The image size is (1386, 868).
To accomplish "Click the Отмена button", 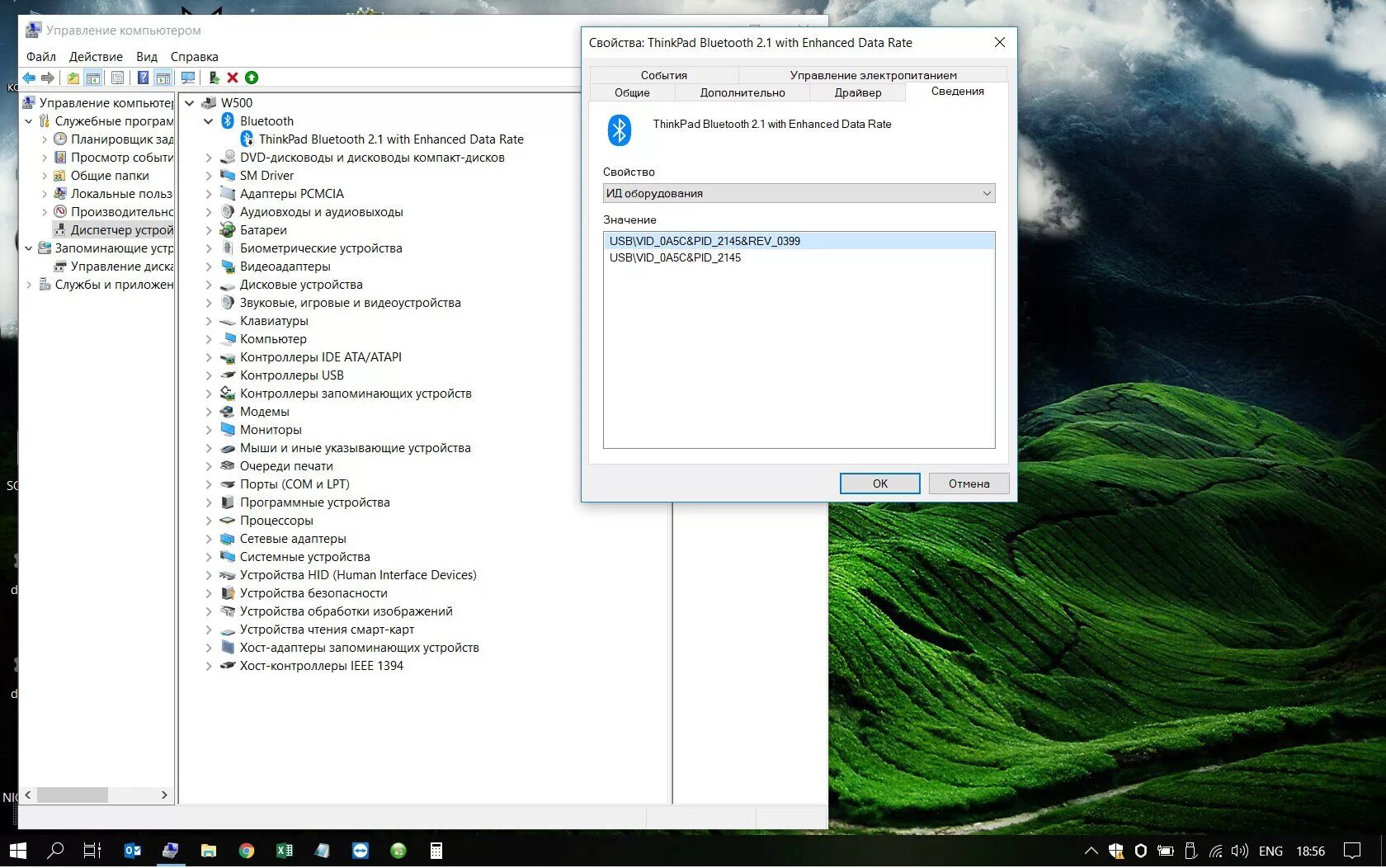I will click(x=969, y=484).
